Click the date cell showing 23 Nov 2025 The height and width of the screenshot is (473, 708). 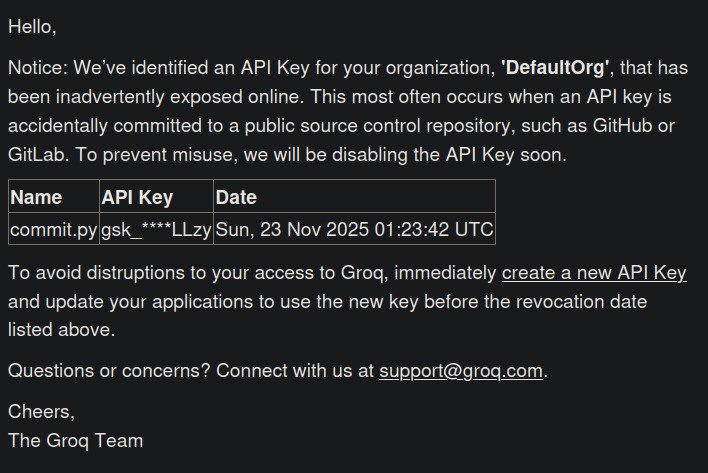[354, 229]
